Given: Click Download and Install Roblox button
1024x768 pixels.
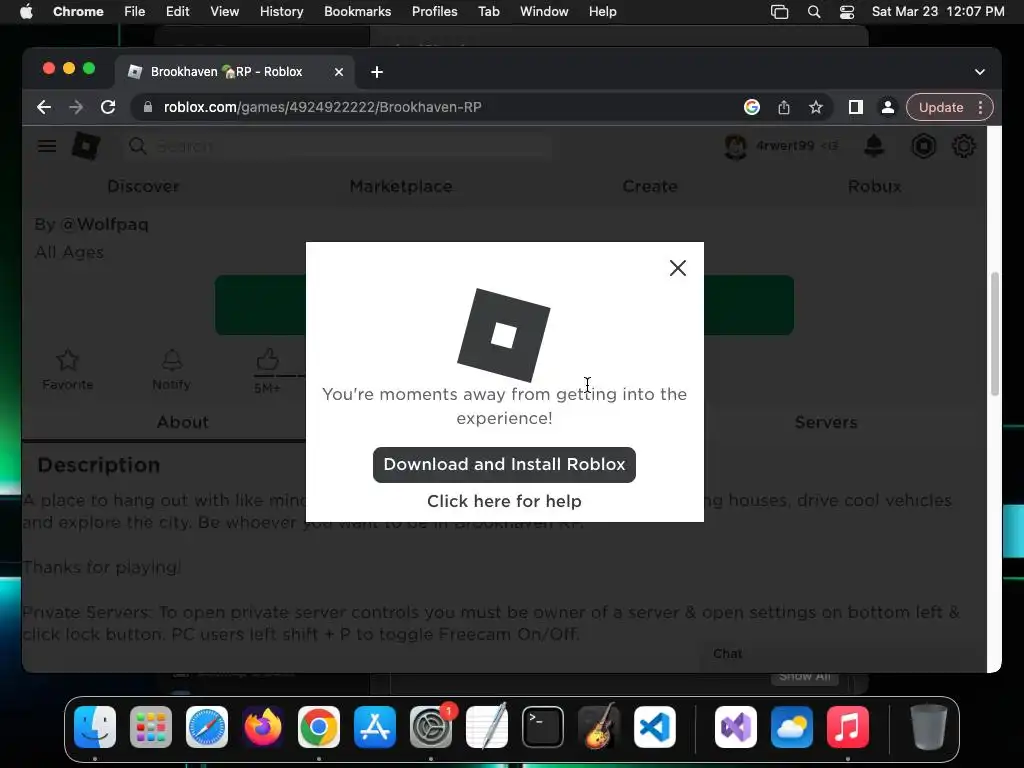Looking at the screenshot, I should point(504,464).
